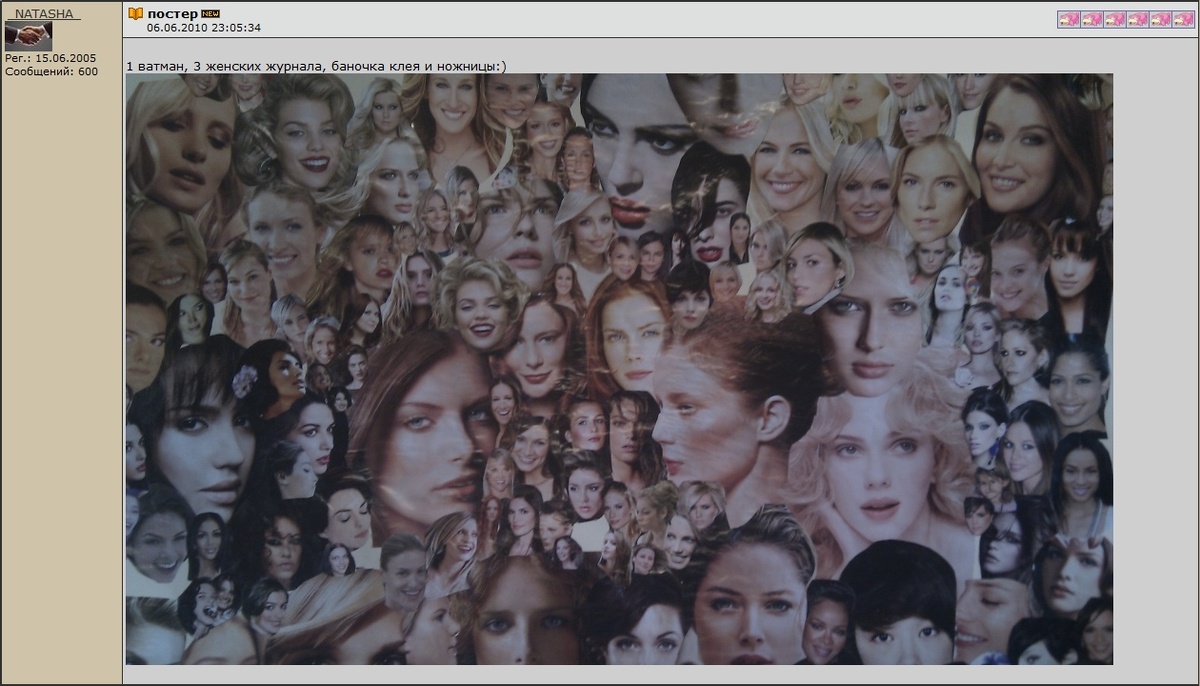1200x686 pixels.
Task: Click the handshake avatar image under NATASHA
Action: 28,36
